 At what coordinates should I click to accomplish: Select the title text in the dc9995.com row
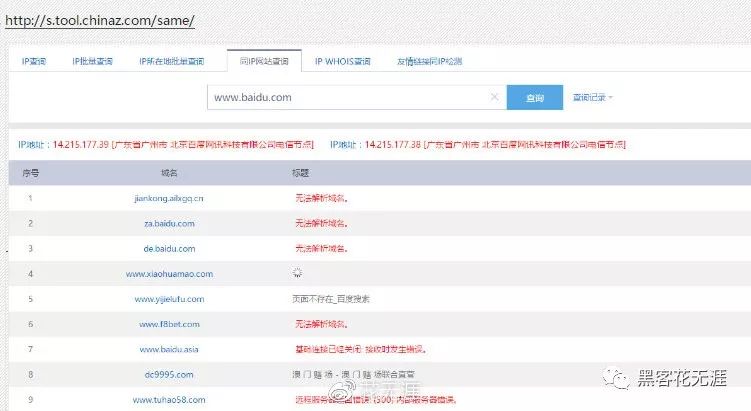(x=353, y=375)
